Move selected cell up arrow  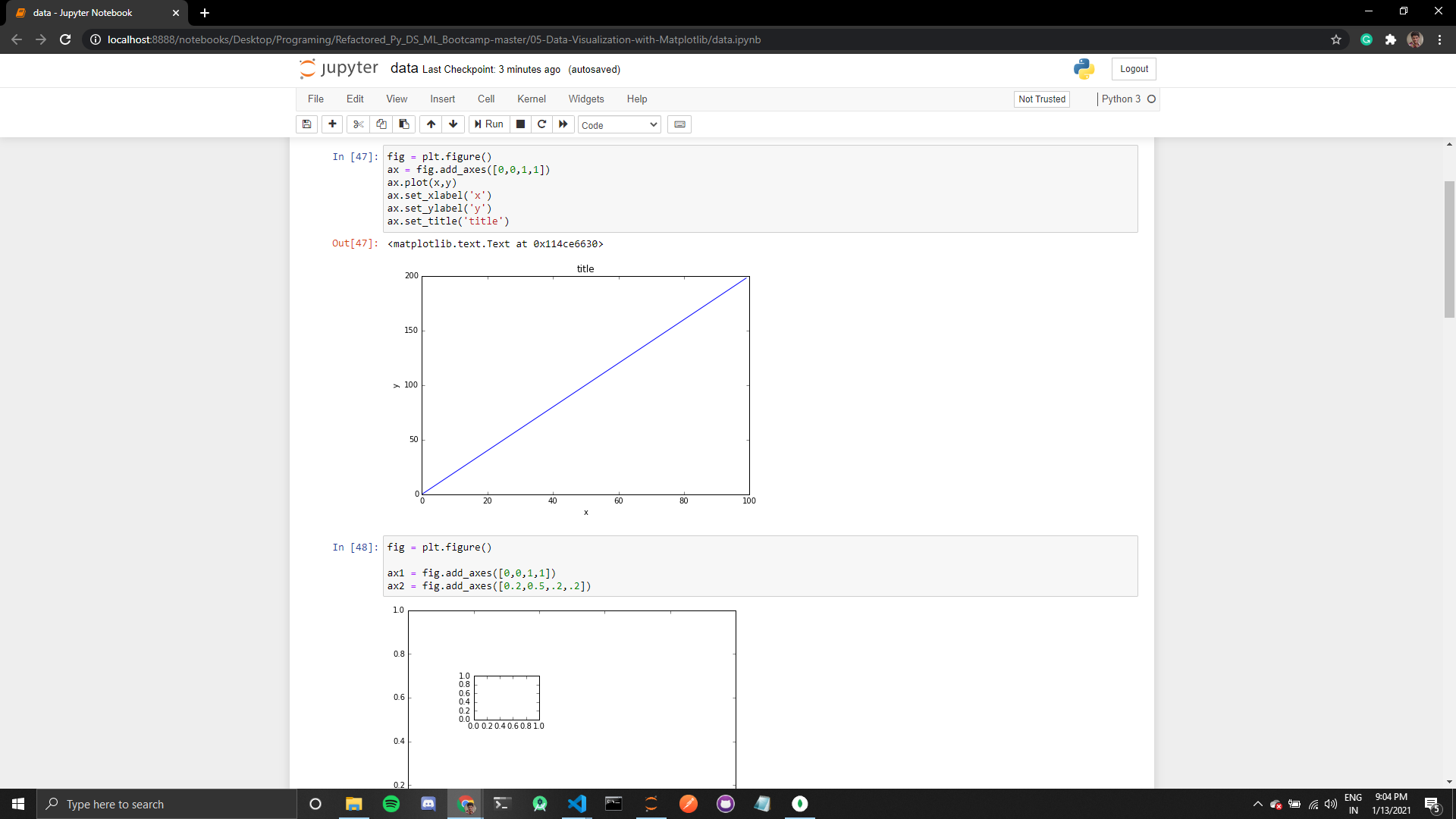coord(431,124)
